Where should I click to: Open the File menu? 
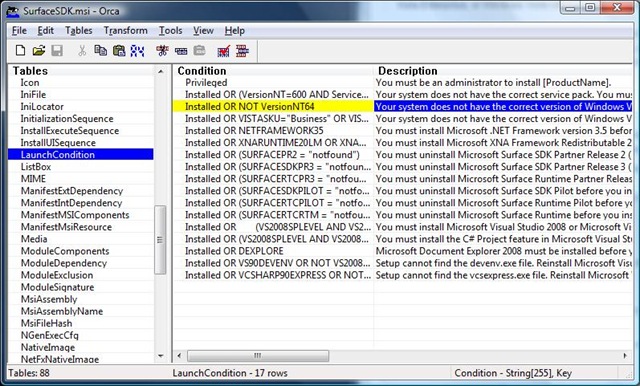[x=19, y=31]
